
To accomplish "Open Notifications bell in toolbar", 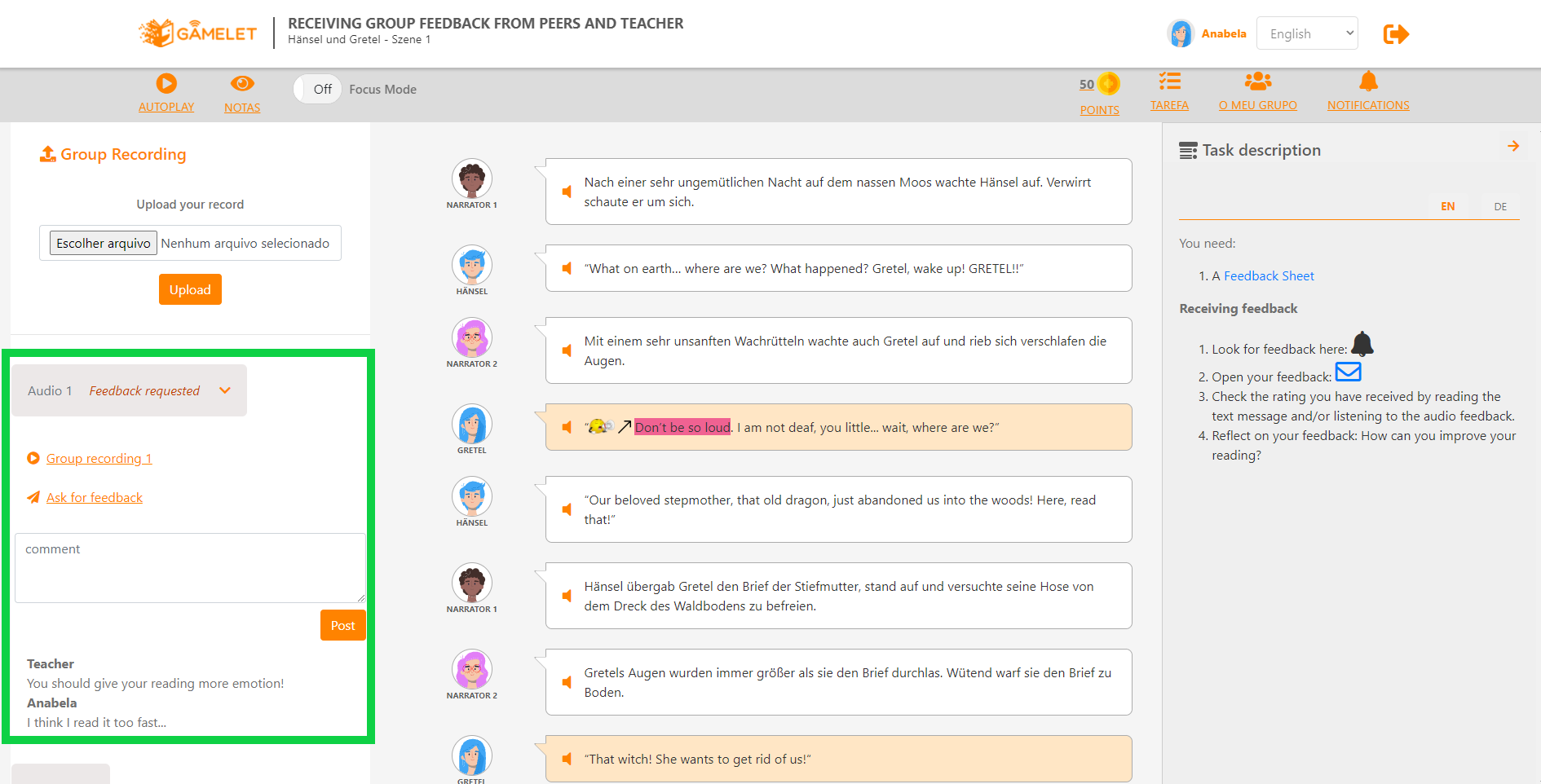I will pyautogui.click(x=1368, y=81).
